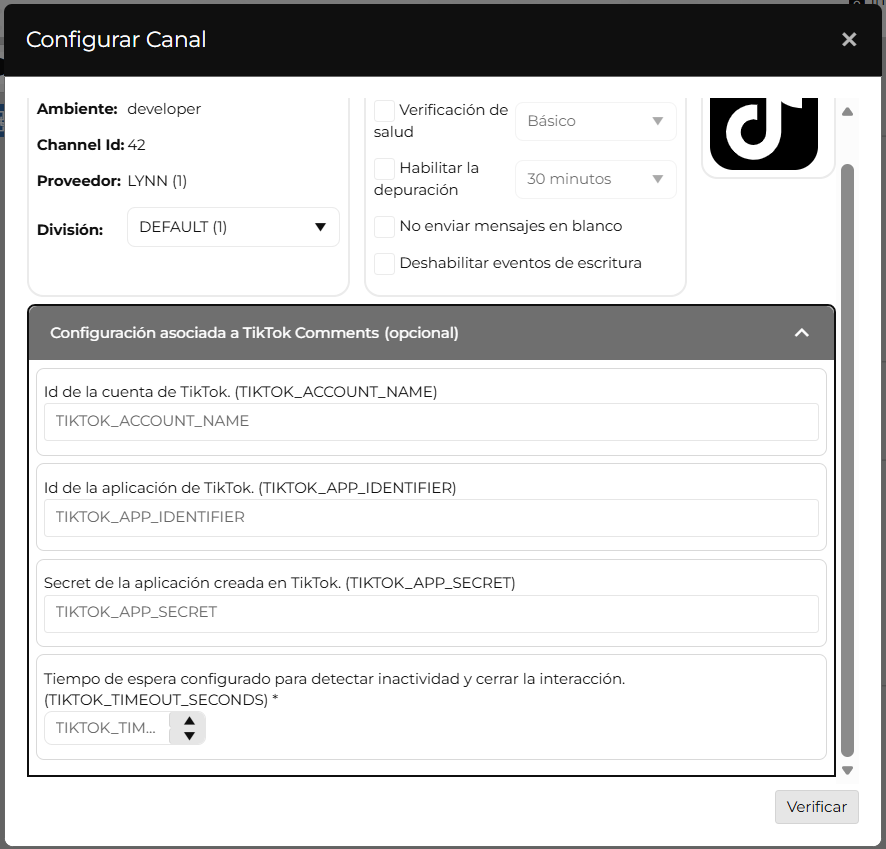886x849 pixels.
Task: Click the scrollbar down arrow
Action: (847, 770)
